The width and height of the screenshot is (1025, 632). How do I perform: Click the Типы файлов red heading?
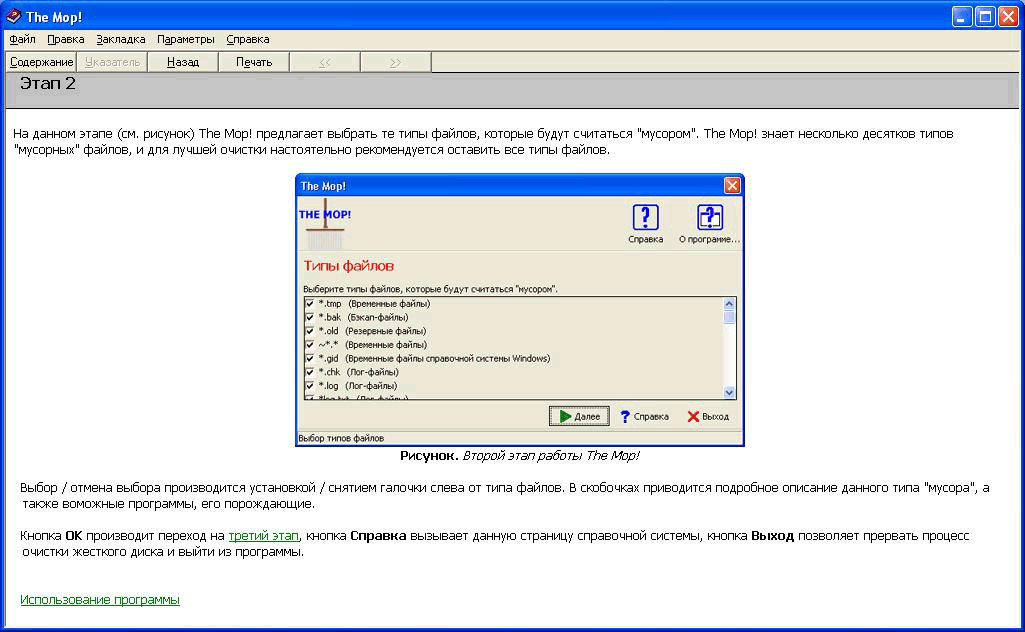(x=348, y=266)
